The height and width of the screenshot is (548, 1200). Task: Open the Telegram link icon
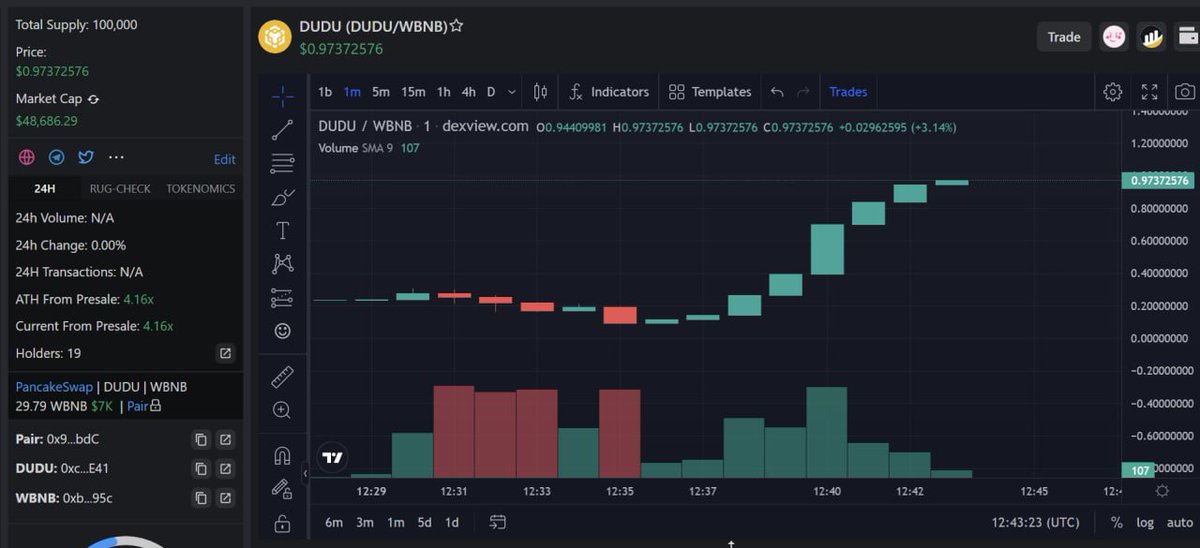[57, 158]
